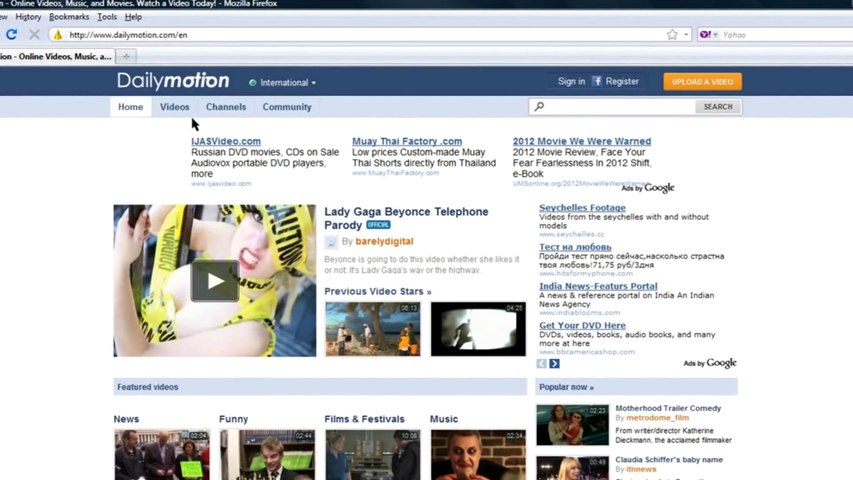Open Motherhood Trailer Comedy title link

[668, 408]
